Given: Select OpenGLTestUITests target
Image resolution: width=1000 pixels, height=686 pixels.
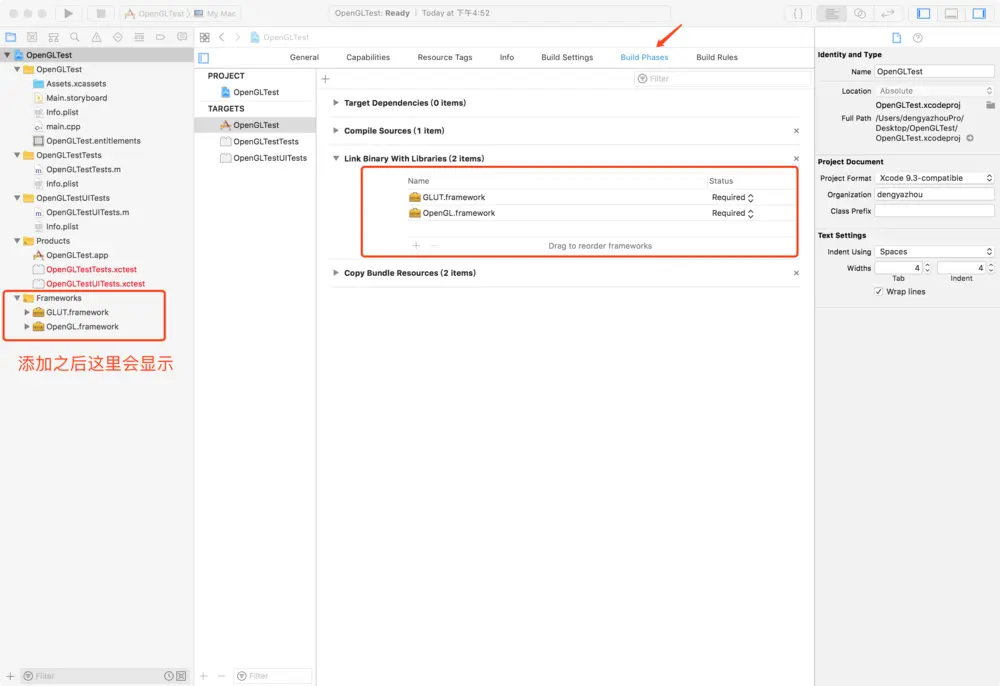Looking at the screenshot, I should tap(255, 158).
